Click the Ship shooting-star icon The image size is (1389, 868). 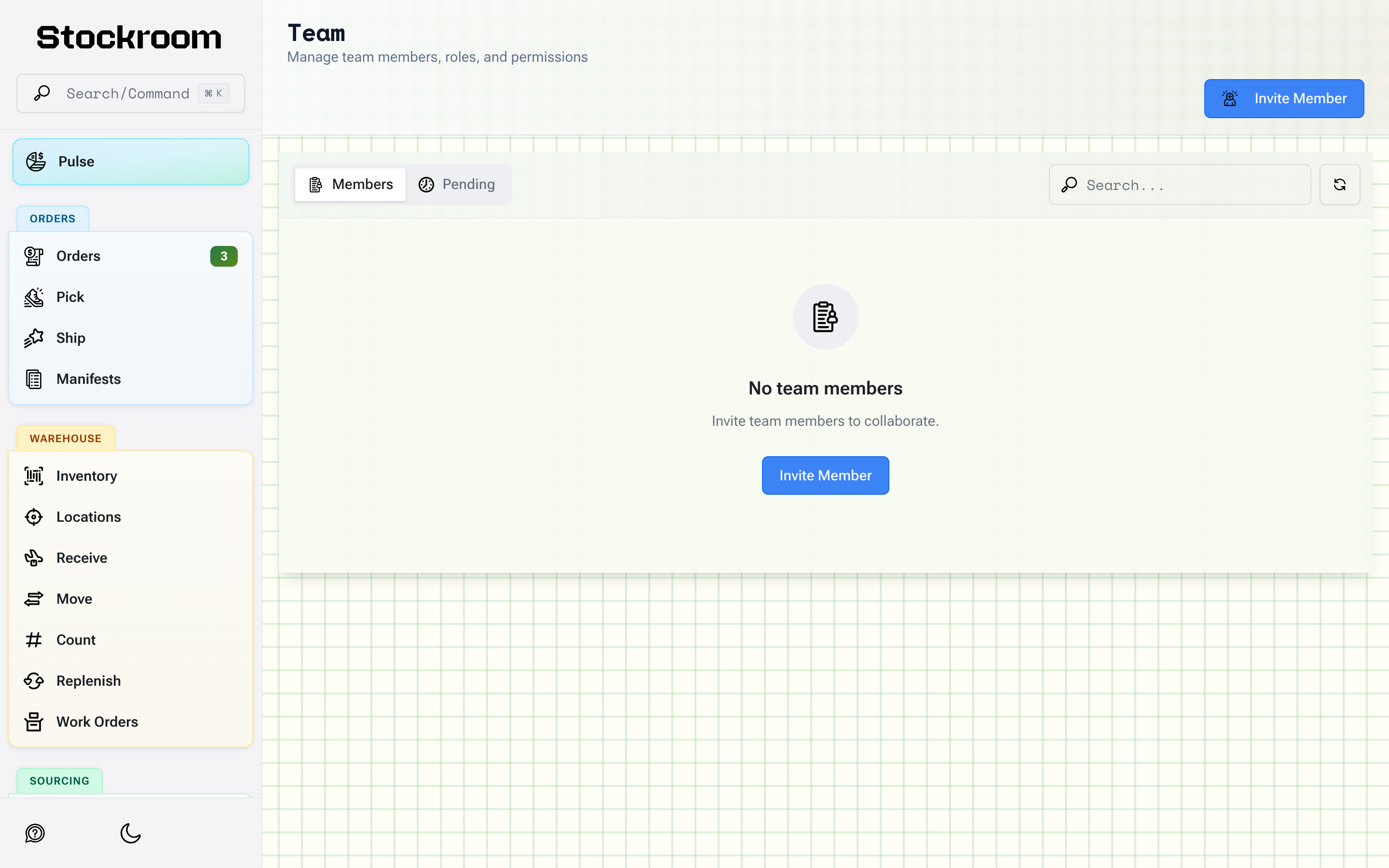point(34,338)
